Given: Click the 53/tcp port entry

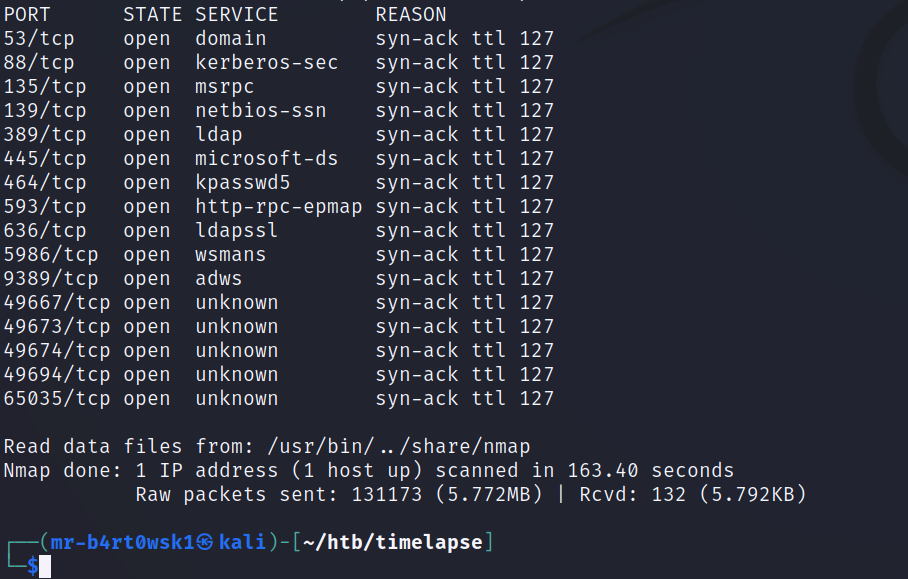Looking at the screenshot, I should coord(39,39).
